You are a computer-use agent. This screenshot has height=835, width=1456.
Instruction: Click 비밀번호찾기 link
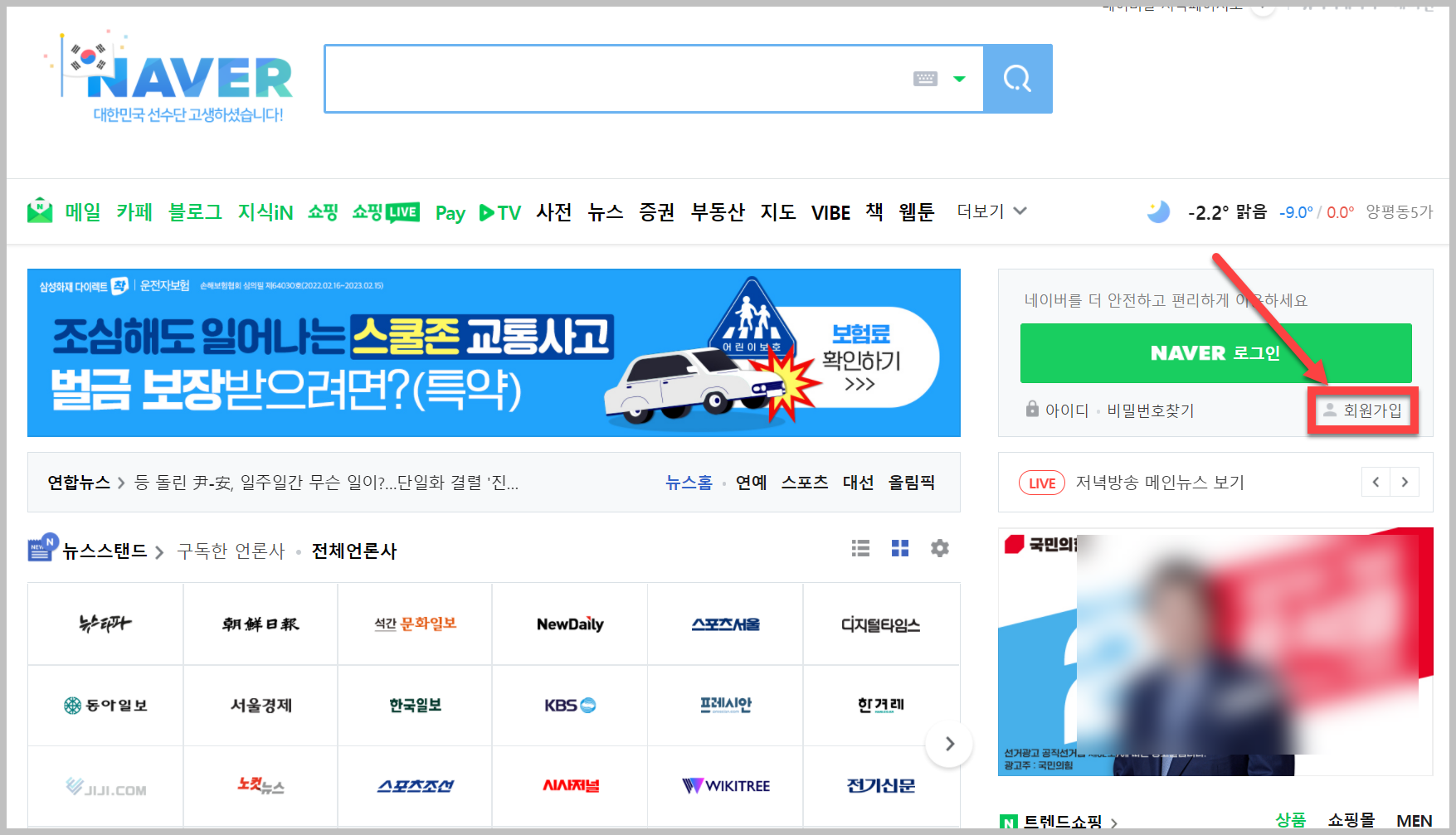[1151, 410]
